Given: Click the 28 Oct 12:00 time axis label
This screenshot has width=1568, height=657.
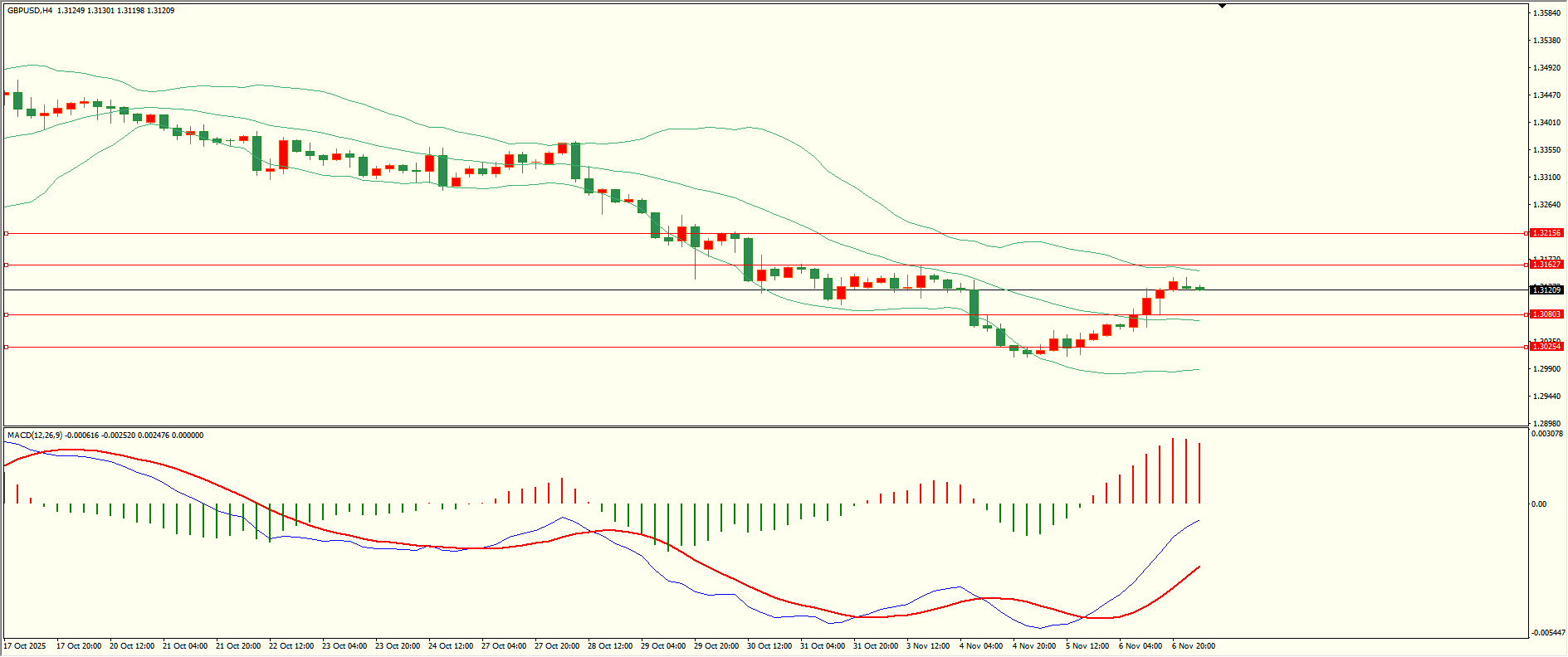Looking at the screenshot, I should [610, 646].
